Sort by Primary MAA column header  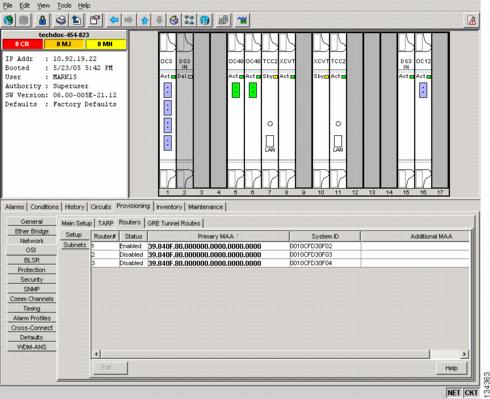[218, 236]
